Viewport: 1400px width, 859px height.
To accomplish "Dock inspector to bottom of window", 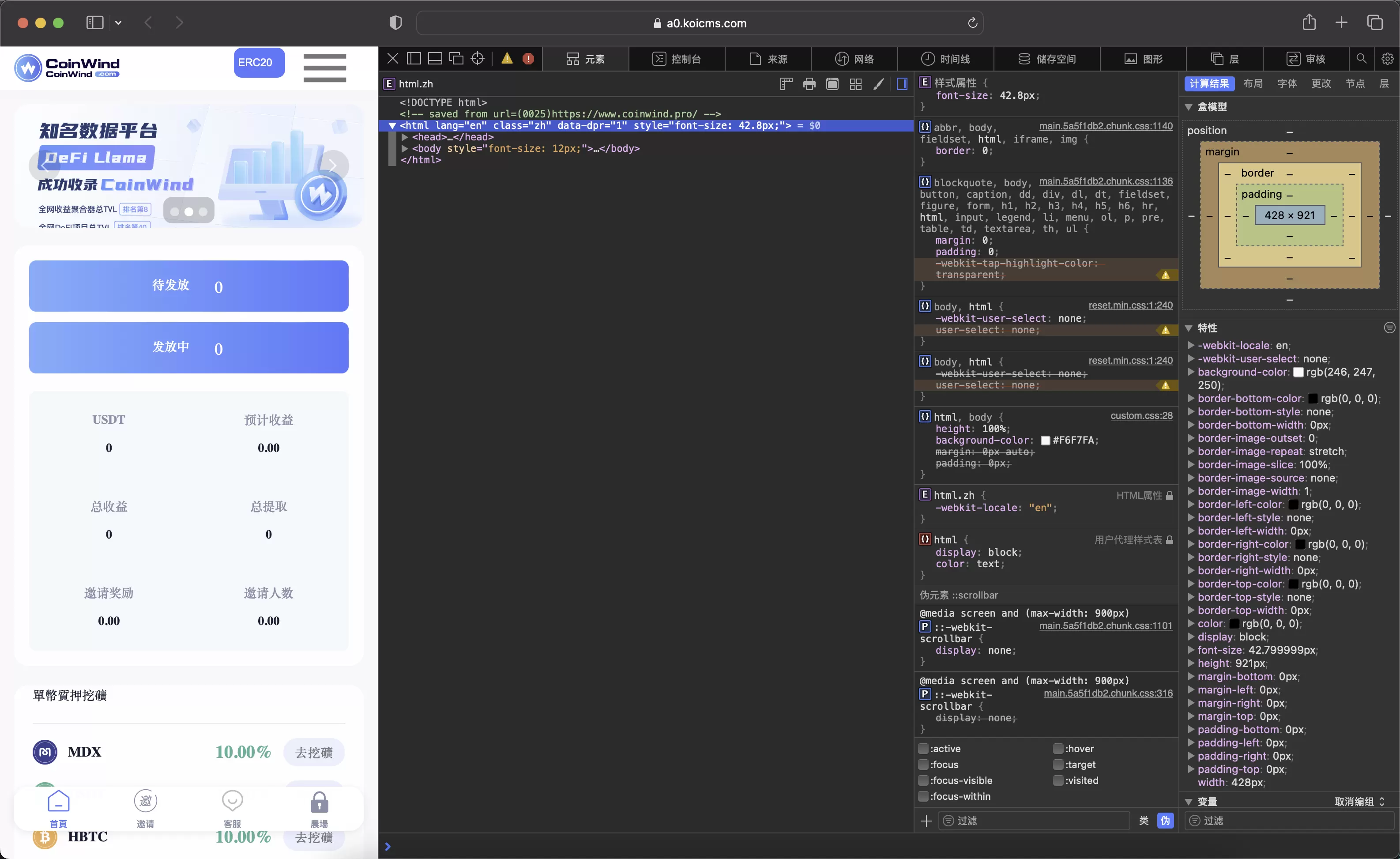I will click(x=435, y=59).
